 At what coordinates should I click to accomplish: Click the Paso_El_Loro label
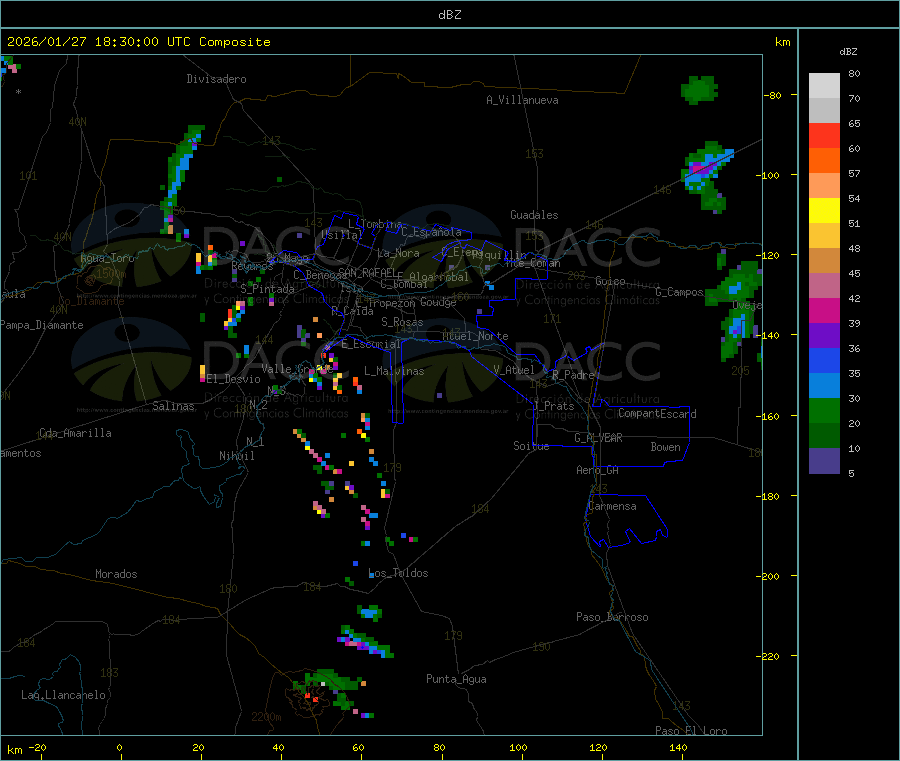[691, 731]
